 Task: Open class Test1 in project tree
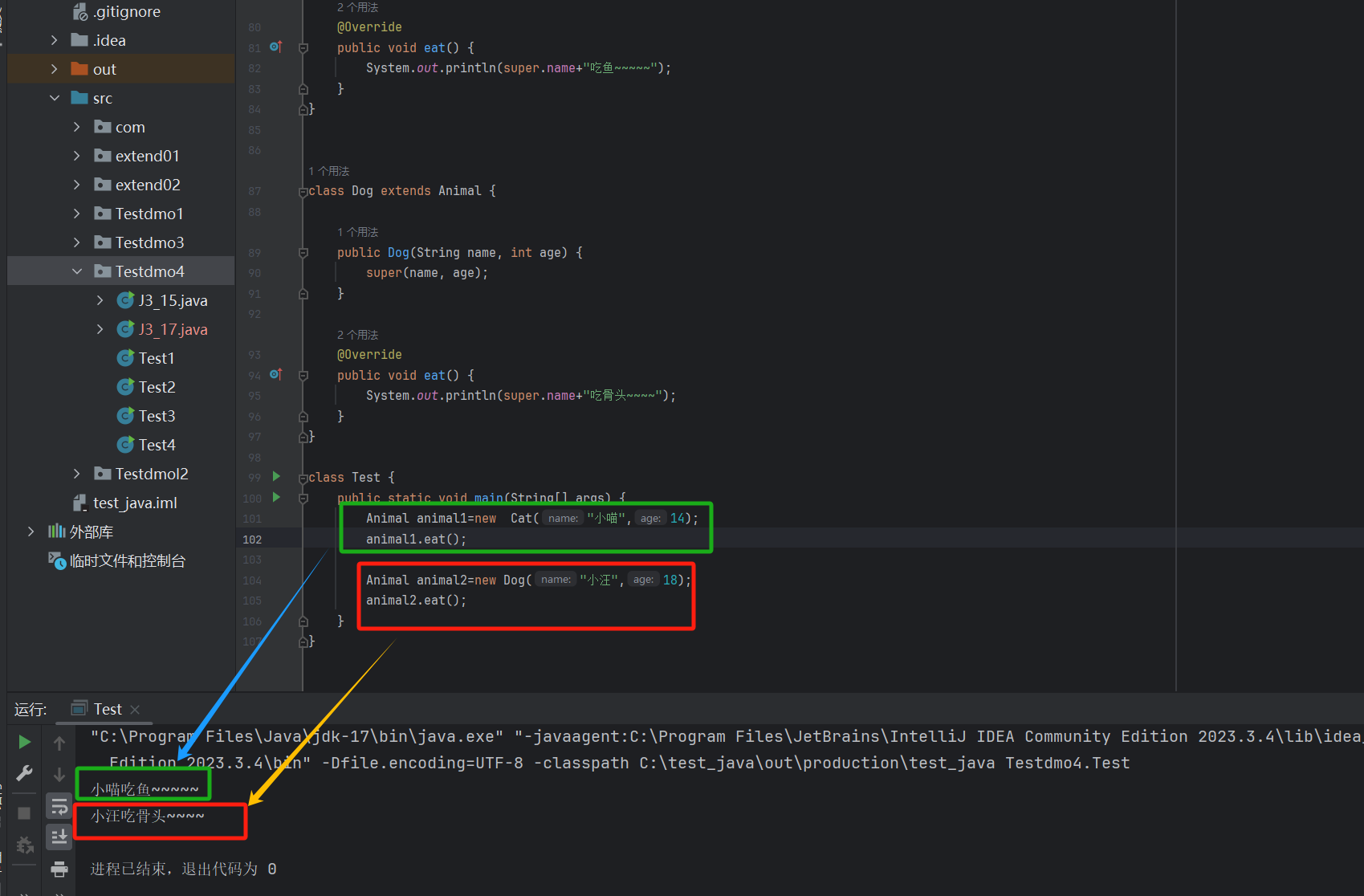(157, 358)
